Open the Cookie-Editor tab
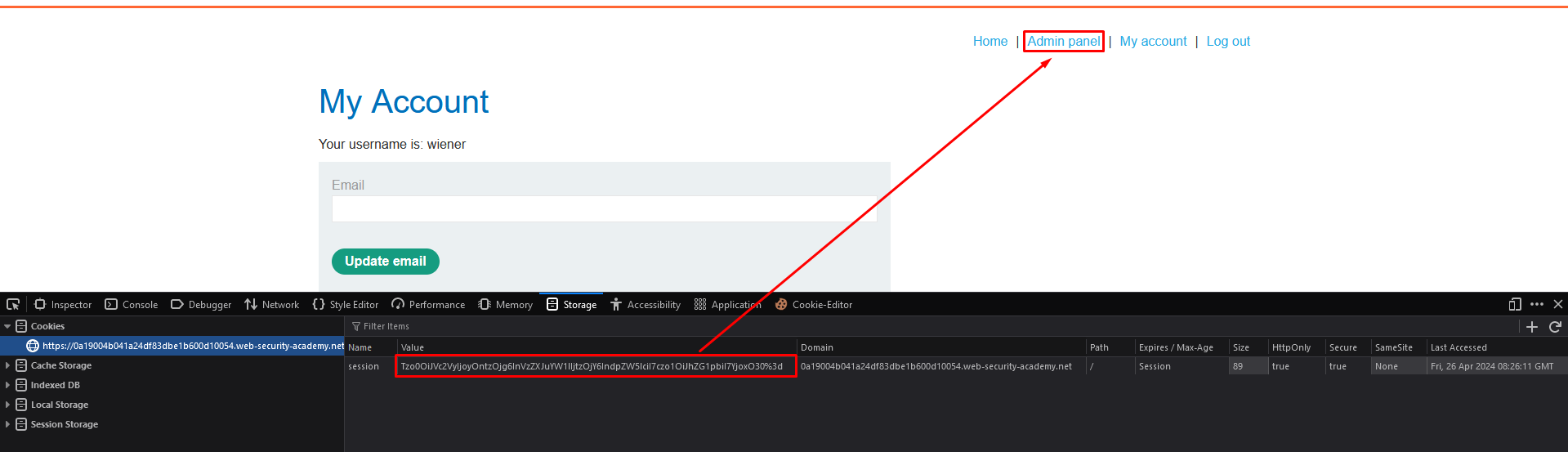This screenshot has height=452, width=1568. point(814,304)
